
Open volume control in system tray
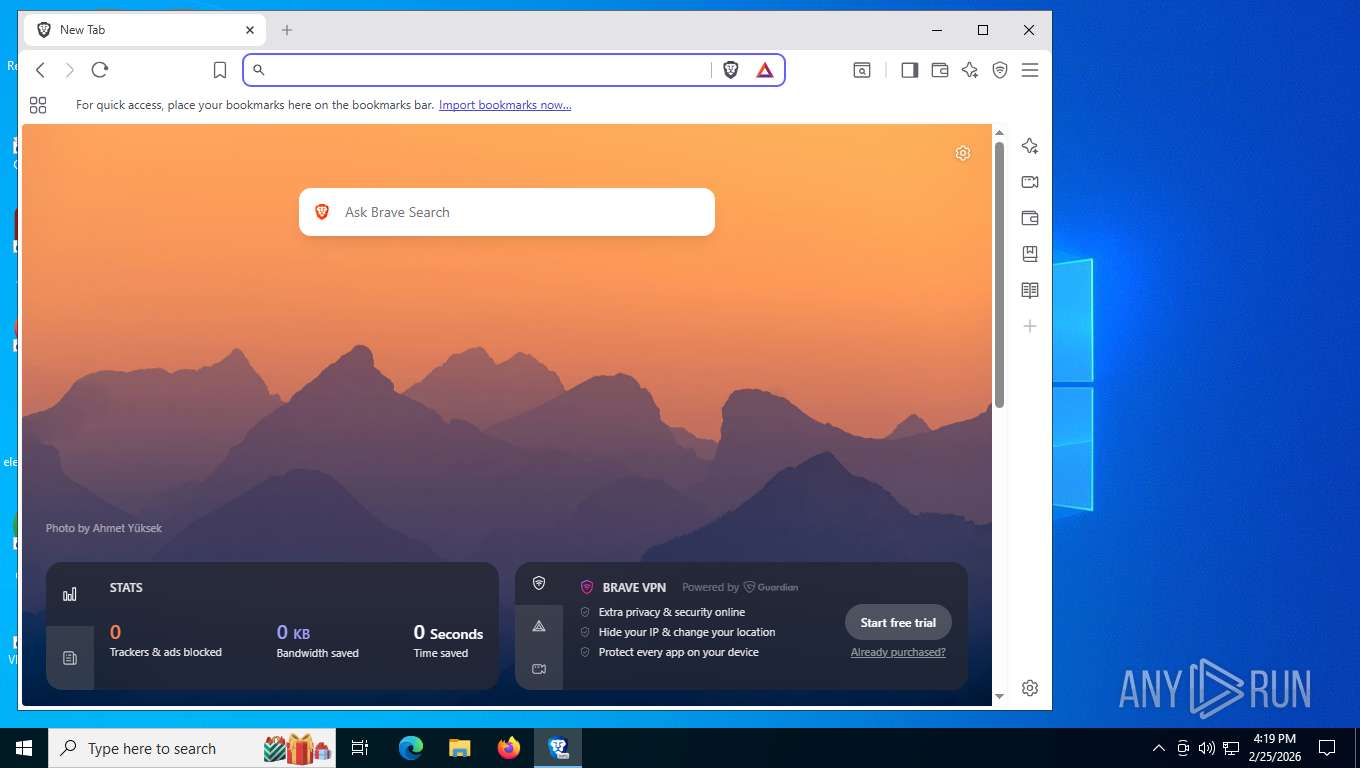[1207, 748]
